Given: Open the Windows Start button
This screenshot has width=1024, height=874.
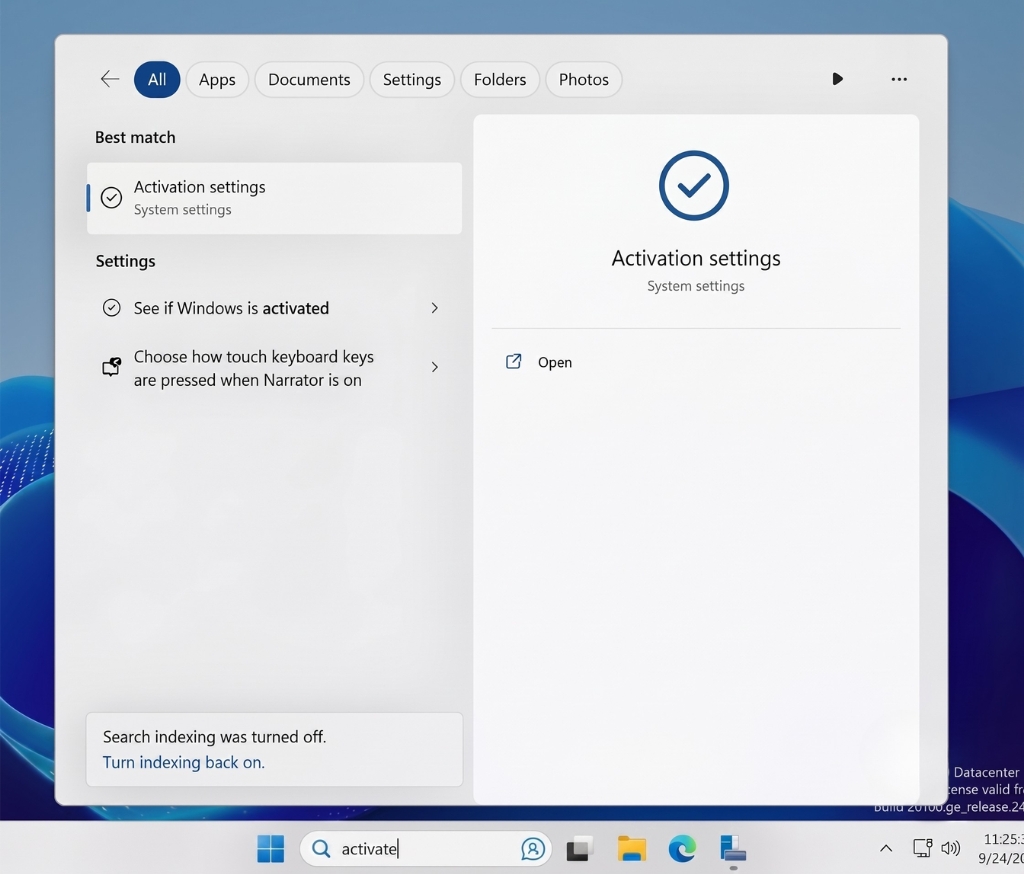Looking at the screenshot, I should pos(270,849).
